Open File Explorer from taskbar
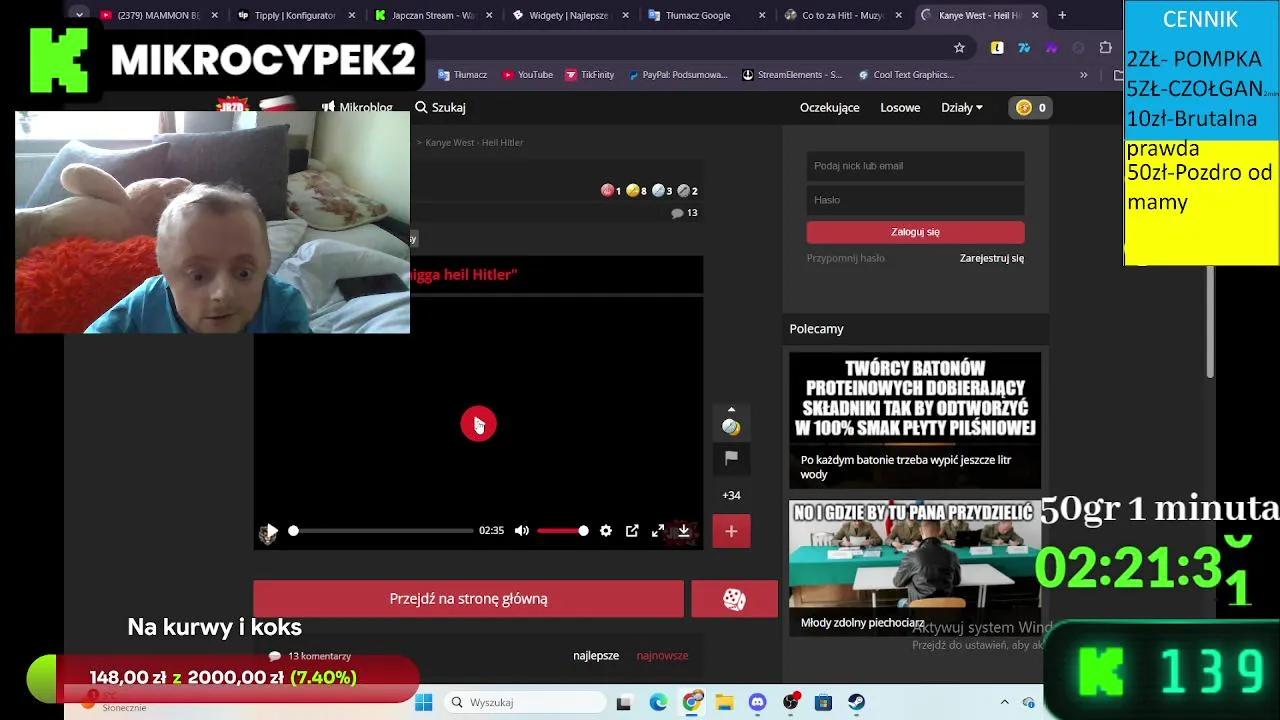Screen dimensions: 1280x720 pyautogui.click(x=724, y=702)
